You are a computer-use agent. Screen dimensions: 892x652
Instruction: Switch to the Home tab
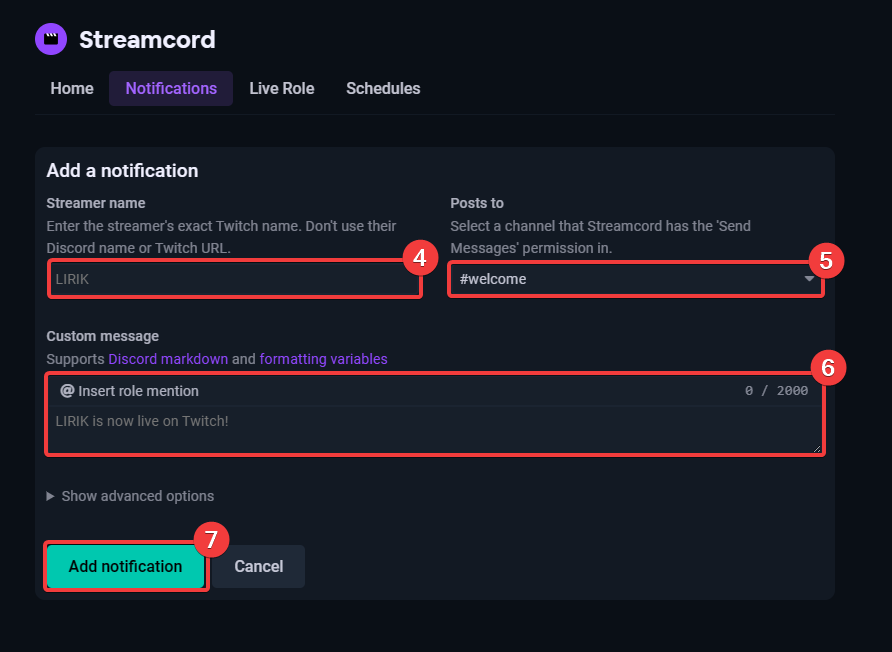click(x=71, y=88)
